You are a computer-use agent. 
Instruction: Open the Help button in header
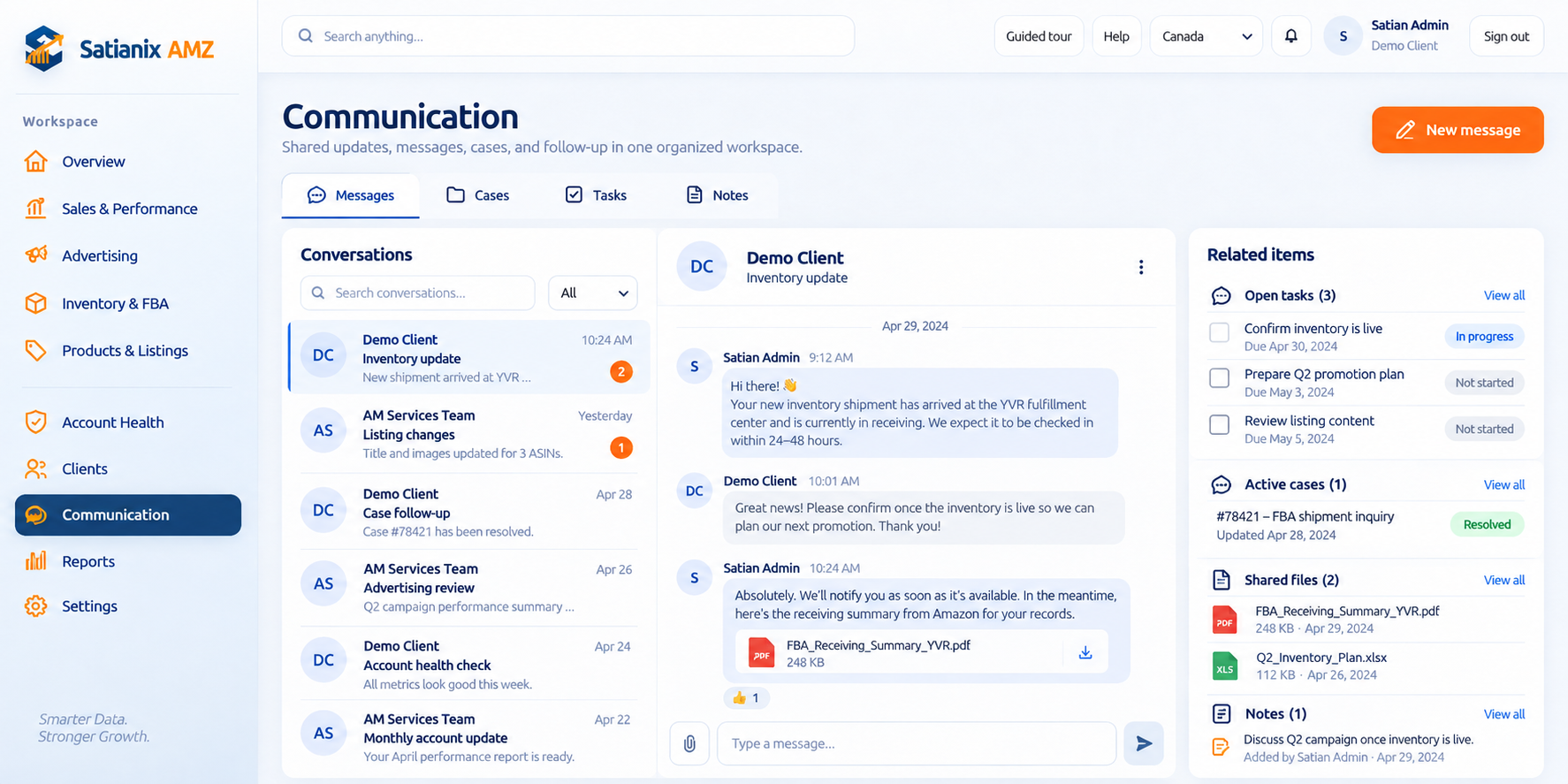click(1116, 36)
